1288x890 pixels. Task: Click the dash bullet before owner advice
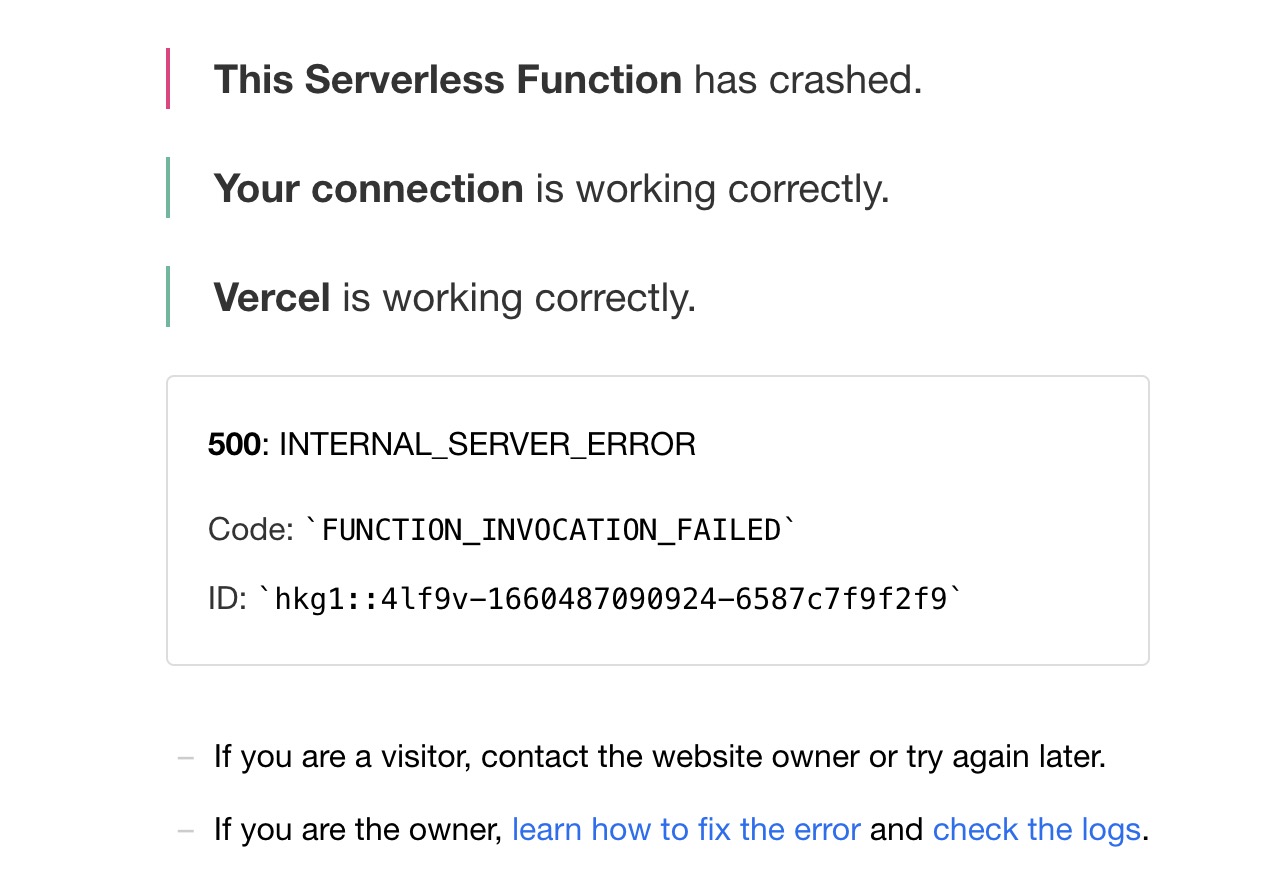point(185,830)
